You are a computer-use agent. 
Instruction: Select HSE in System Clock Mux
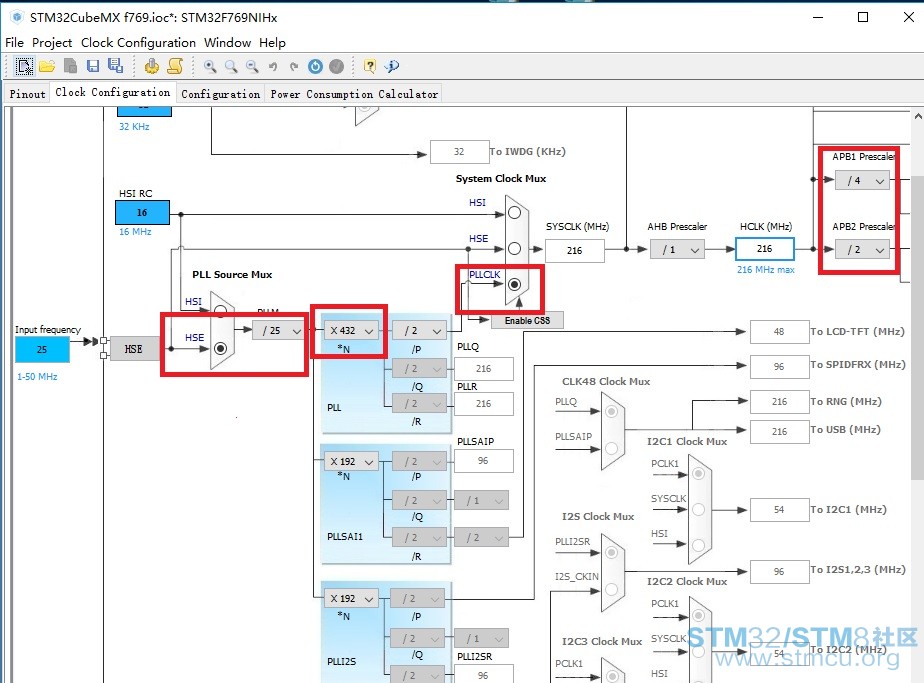[514, 249]
